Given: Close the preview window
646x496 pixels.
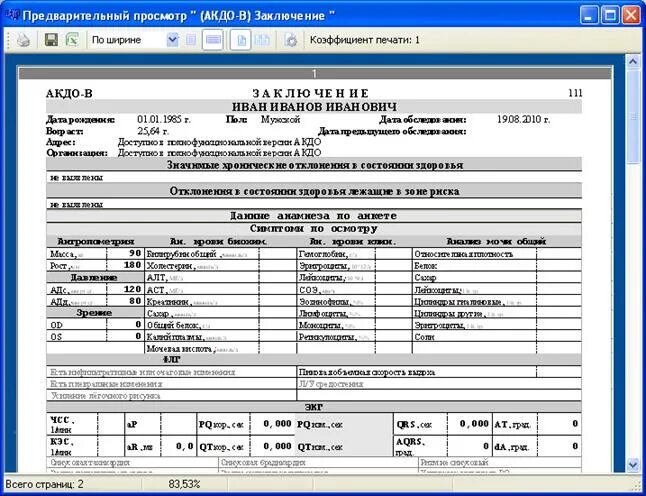Looking at the screenshot, I should click(631, 16).
